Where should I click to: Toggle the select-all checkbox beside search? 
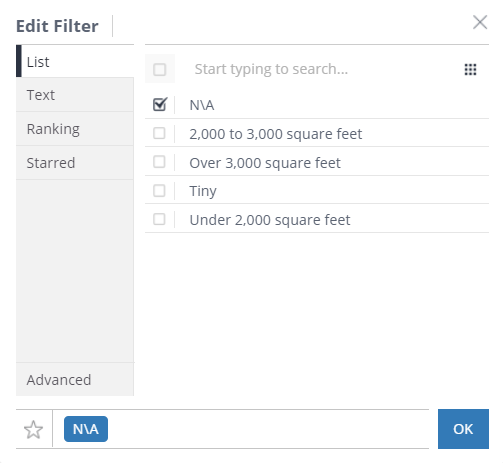click(160, 69)
